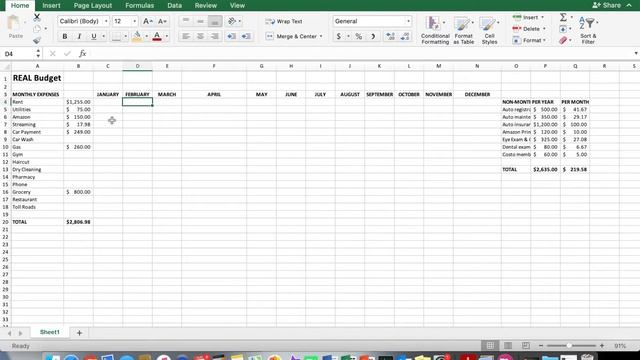Expand the Insert cells dropdown arrow

click(542, 18)
